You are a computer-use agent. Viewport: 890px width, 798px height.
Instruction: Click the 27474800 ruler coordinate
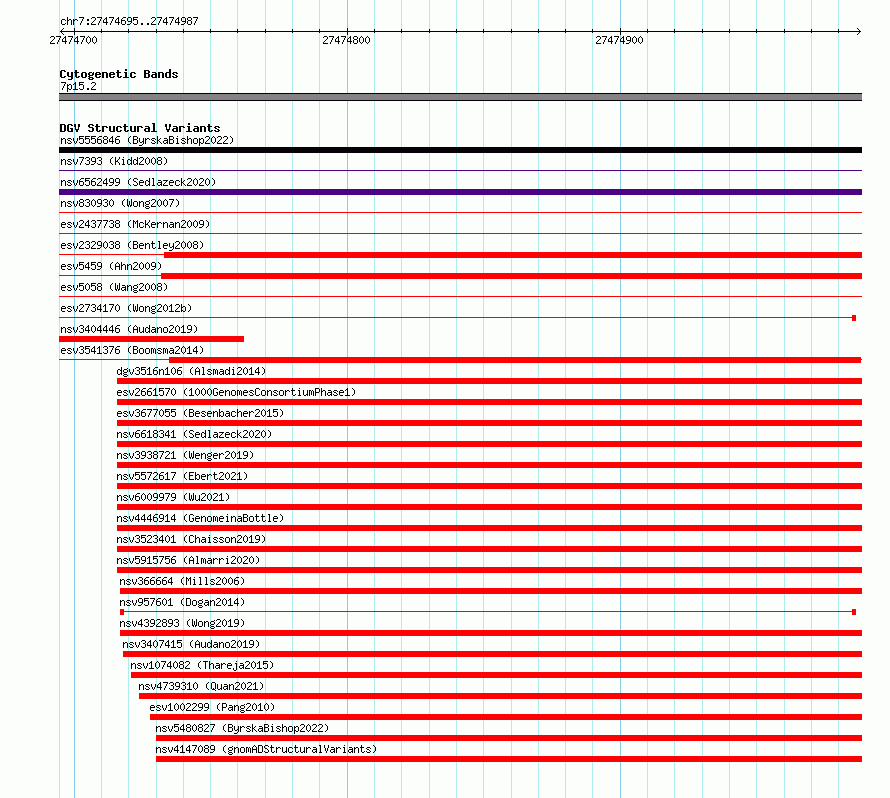click(346, 40)
